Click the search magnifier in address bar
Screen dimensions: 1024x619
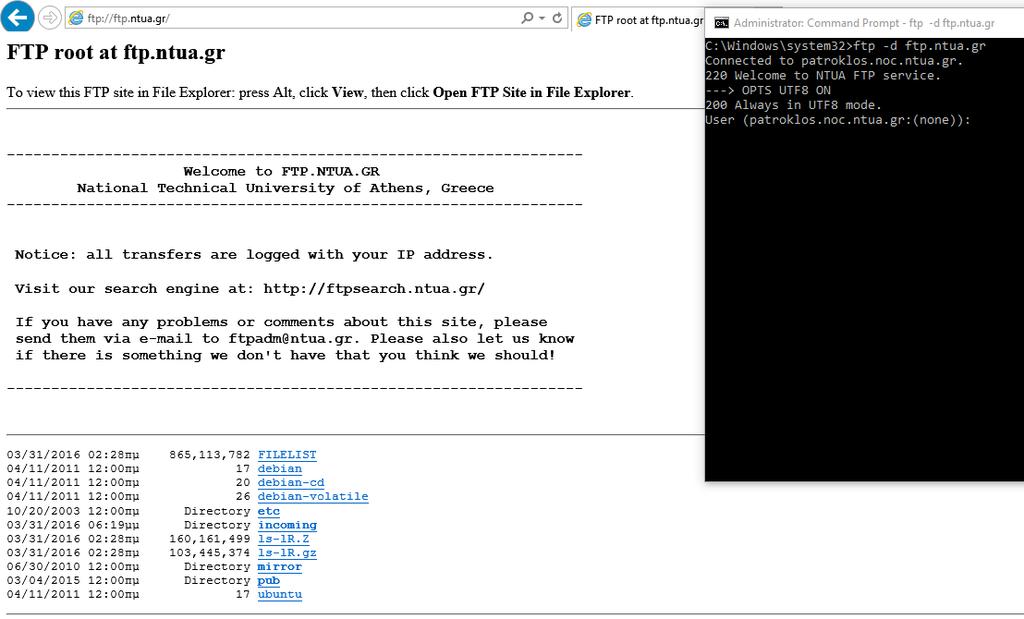tap(527, 18)
